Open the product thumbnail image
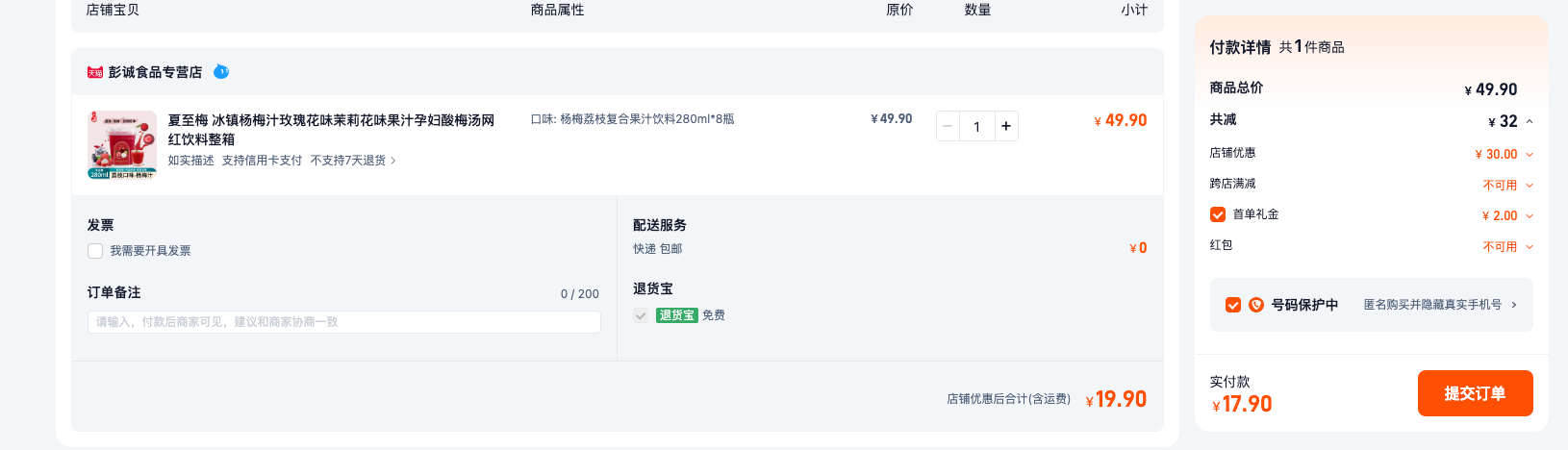1568x450 pixels. [122, 145]
